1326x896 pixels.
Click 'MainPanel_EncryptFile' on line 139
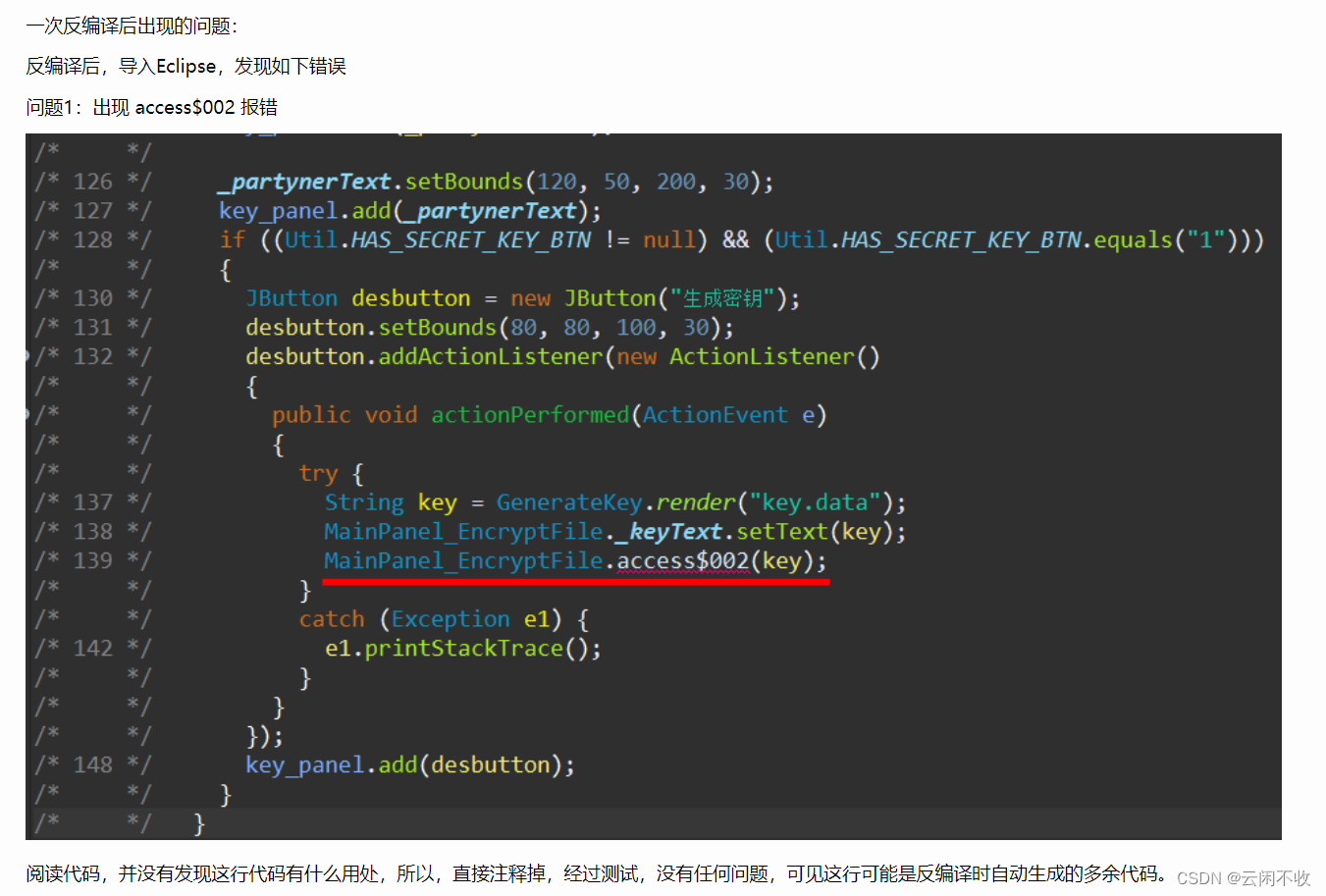[463, 560]
